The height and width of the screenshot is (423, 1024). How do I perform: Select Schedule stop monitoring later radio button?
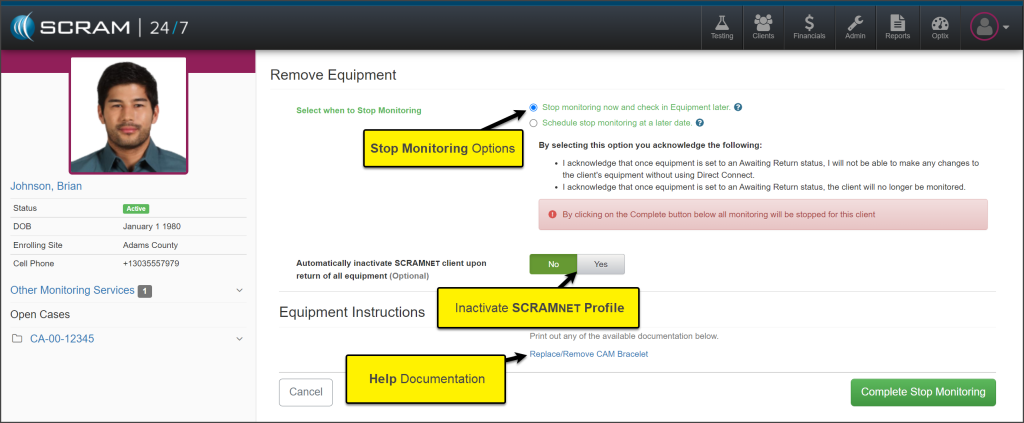[x=534, y=123]
